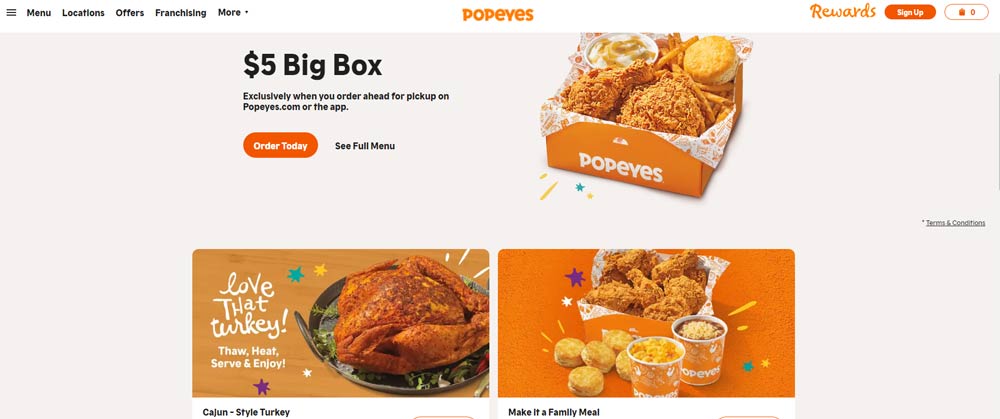The width and height of the screenshot is (1000, 419).
Task: Go to Locations in navigation
Action: (83, 13)
